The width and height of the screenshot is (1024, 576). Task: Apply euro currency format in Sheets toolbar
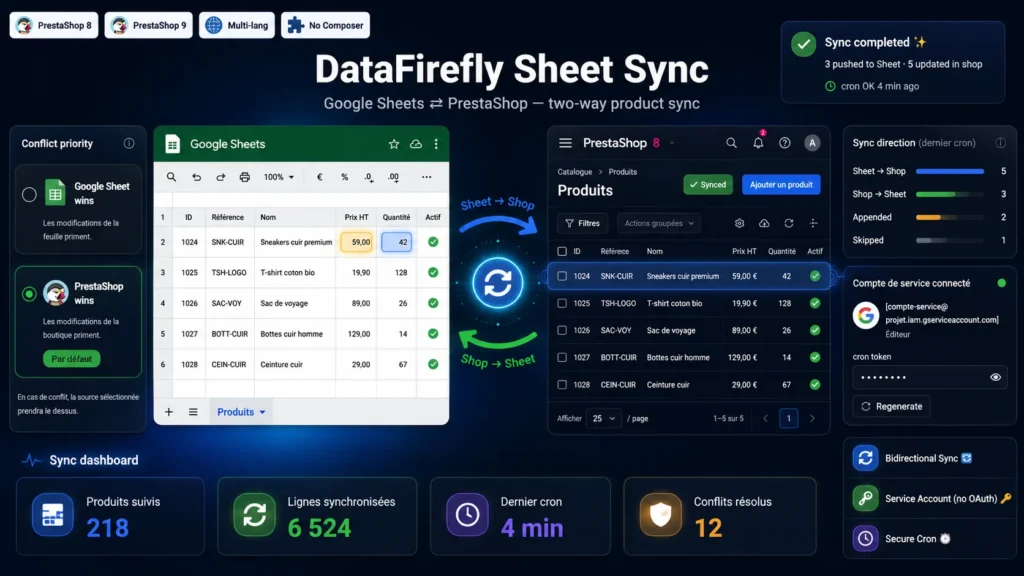319,177
